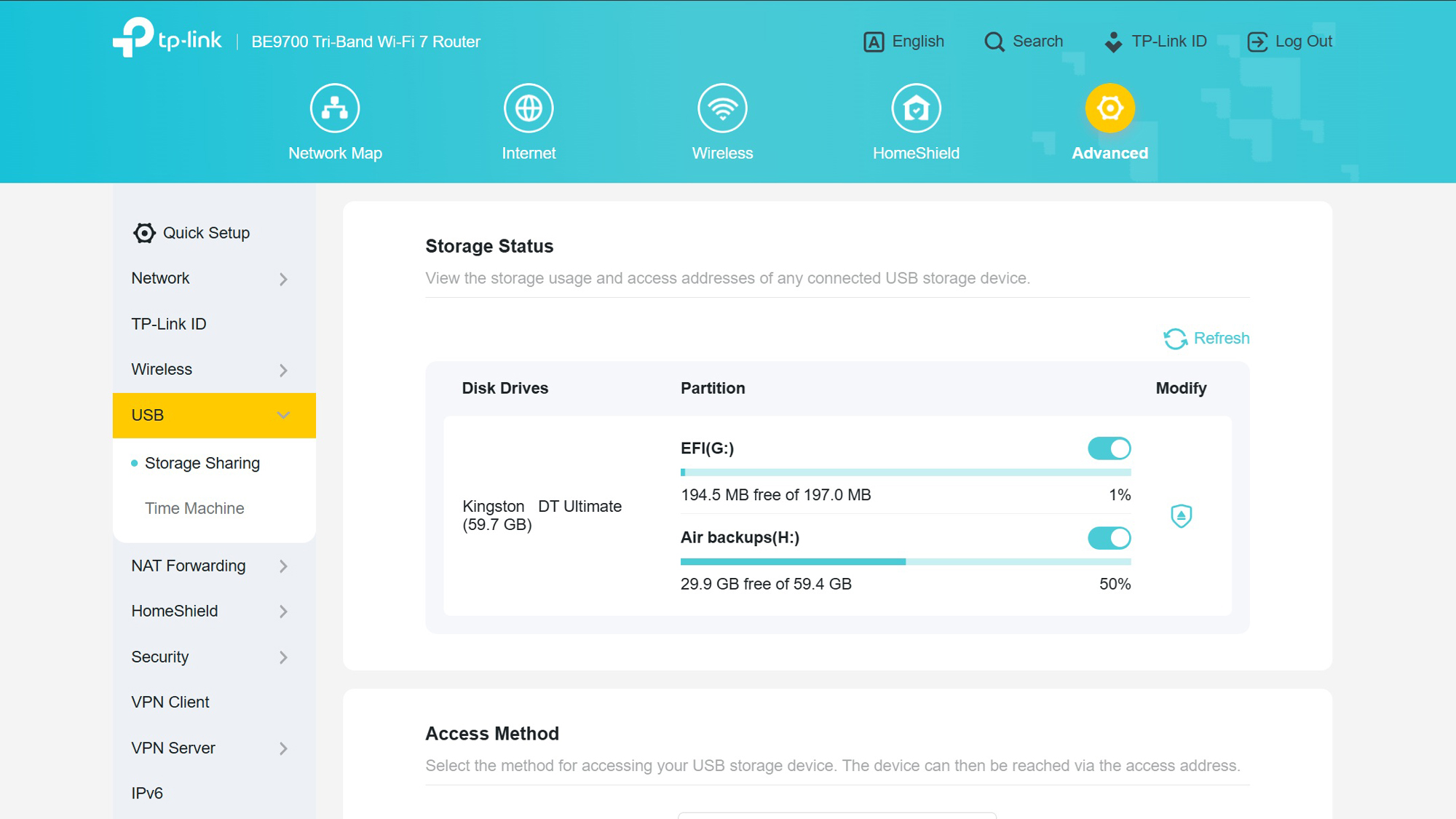
Task: Open the VPN Client menu item
Action: [x=170, y=702]
